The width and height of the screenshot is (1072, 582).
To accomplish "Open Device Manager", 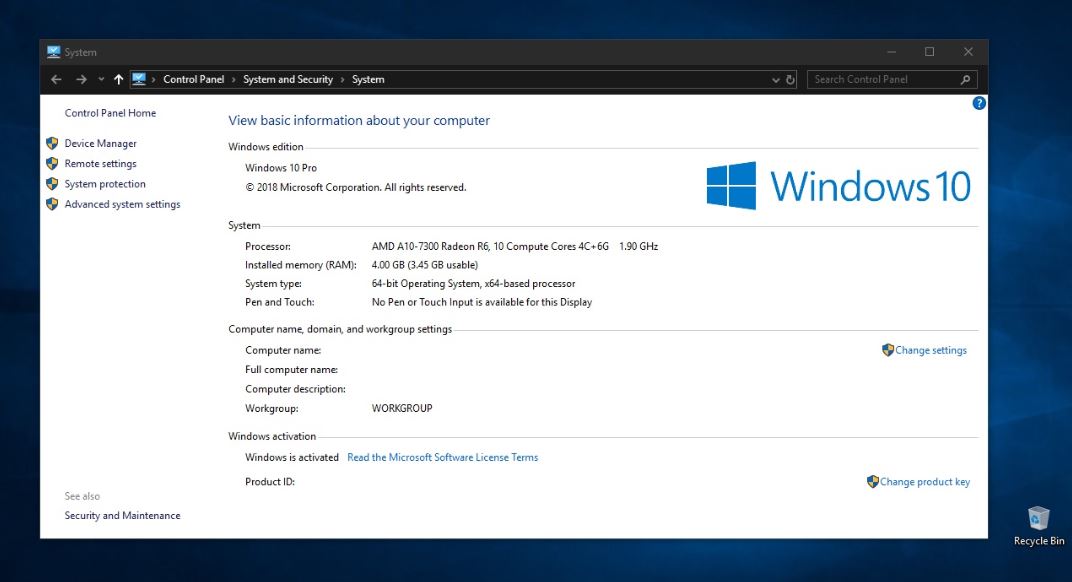I will coord(100,144).
